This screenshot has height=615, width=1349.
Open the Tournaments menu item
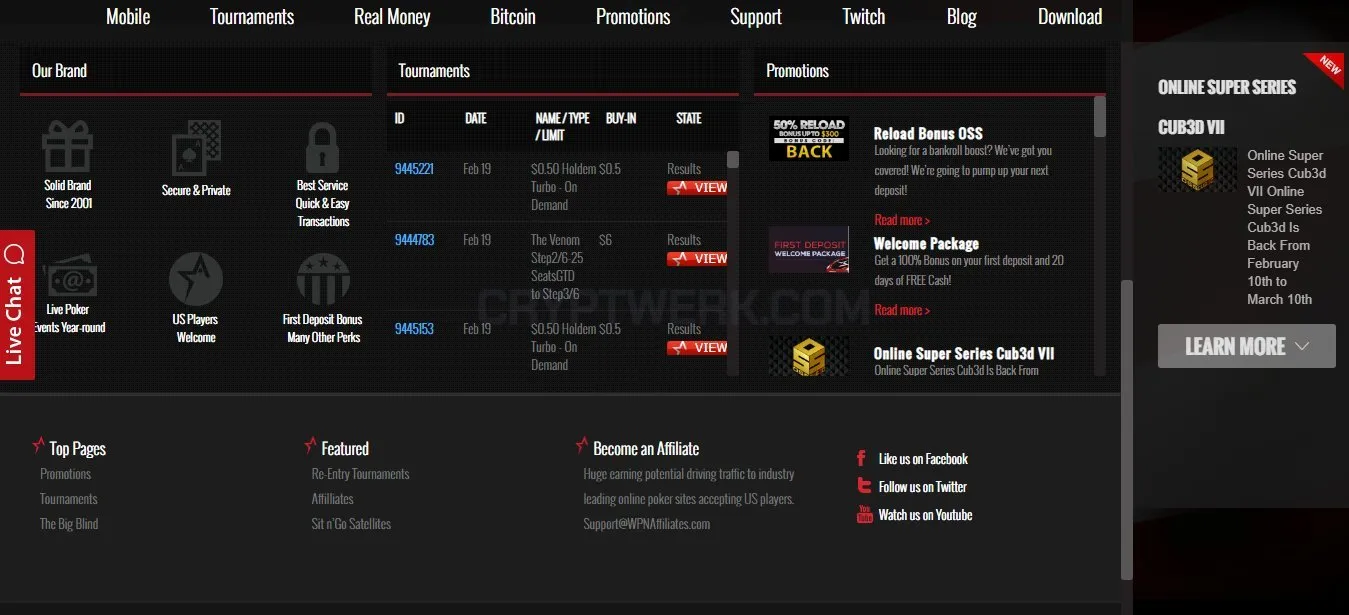pos(252,17)
